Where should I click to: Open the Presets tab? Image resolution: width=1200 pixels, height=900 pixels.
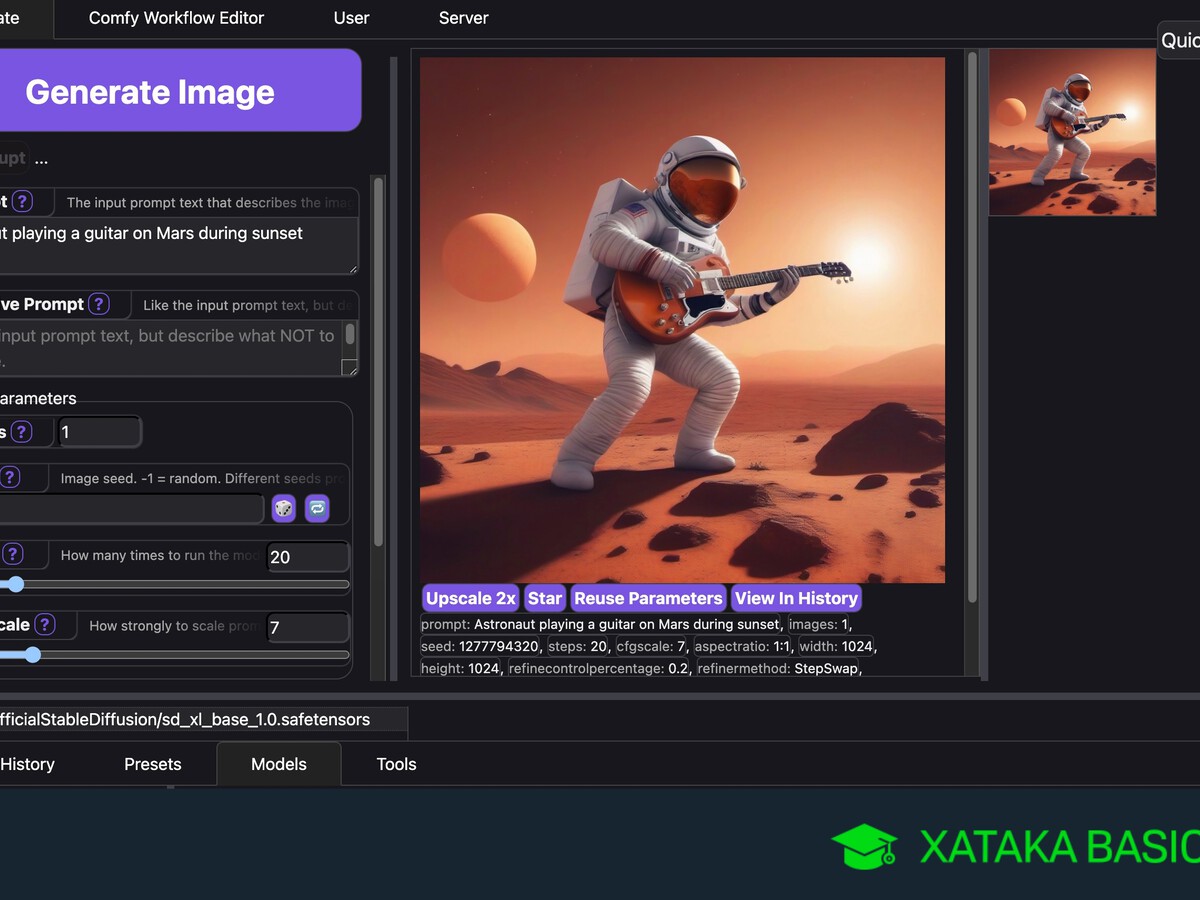pos(152,764)
